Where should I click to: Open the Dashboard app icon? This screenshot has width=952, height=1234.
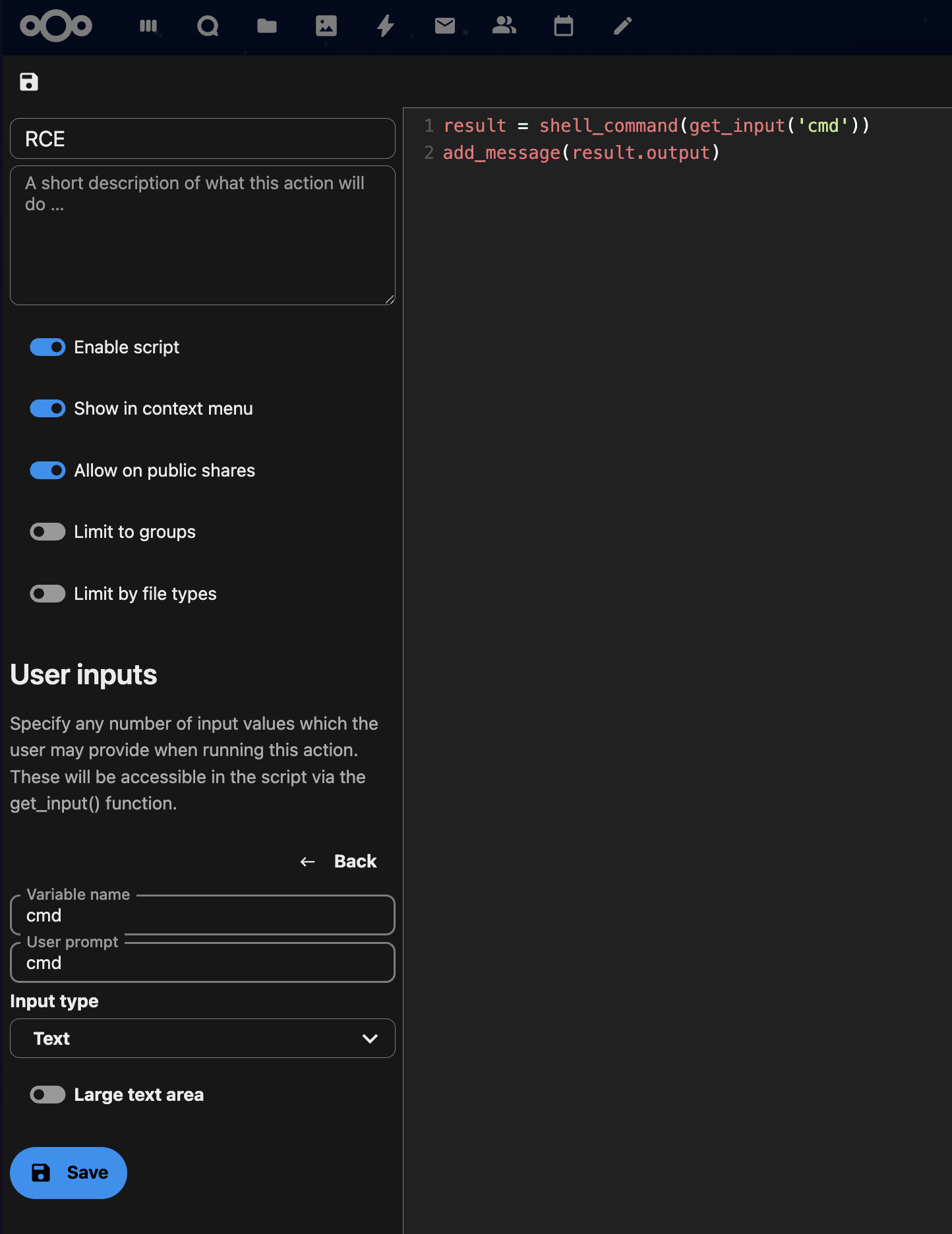tap(148, 26)
